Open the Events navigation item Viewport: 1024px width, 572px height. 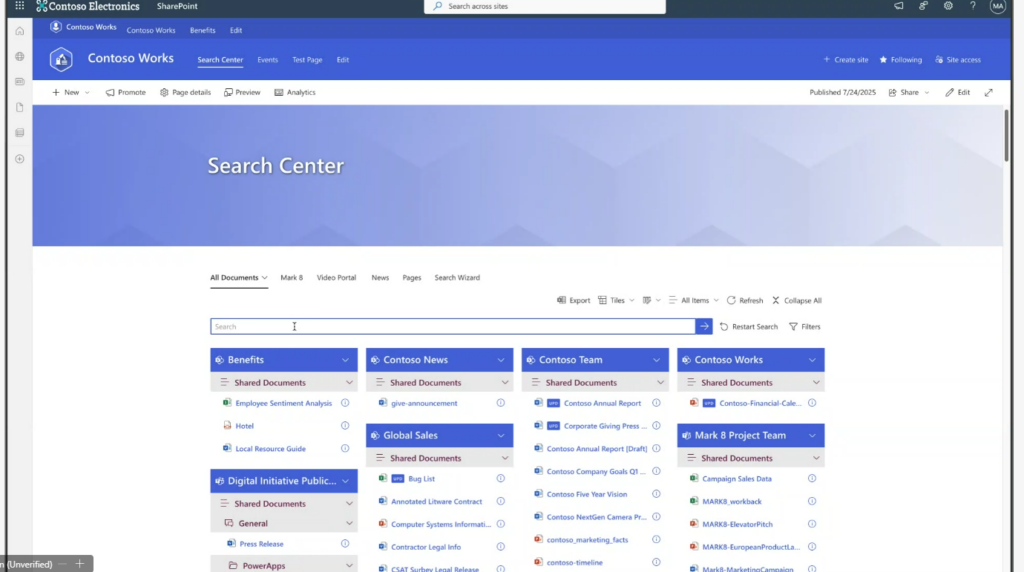pos(267,60)
